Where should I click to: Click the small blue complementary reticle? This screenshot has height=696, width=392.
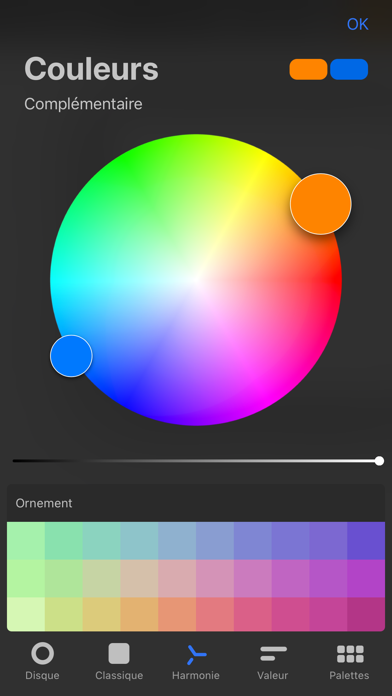pos(71,356)
